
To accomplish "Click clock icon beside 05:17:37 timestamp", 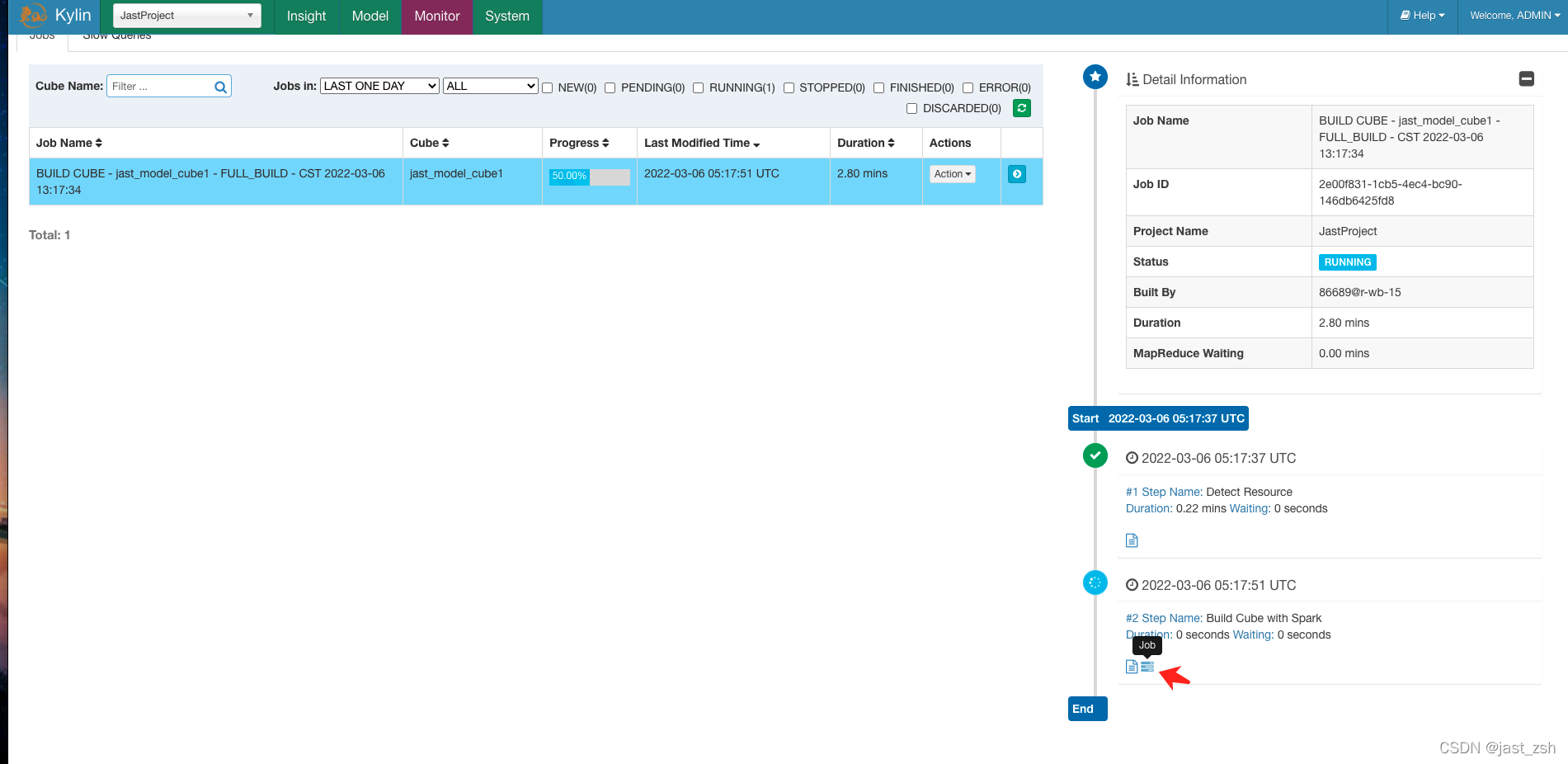I will [1132, 458].
